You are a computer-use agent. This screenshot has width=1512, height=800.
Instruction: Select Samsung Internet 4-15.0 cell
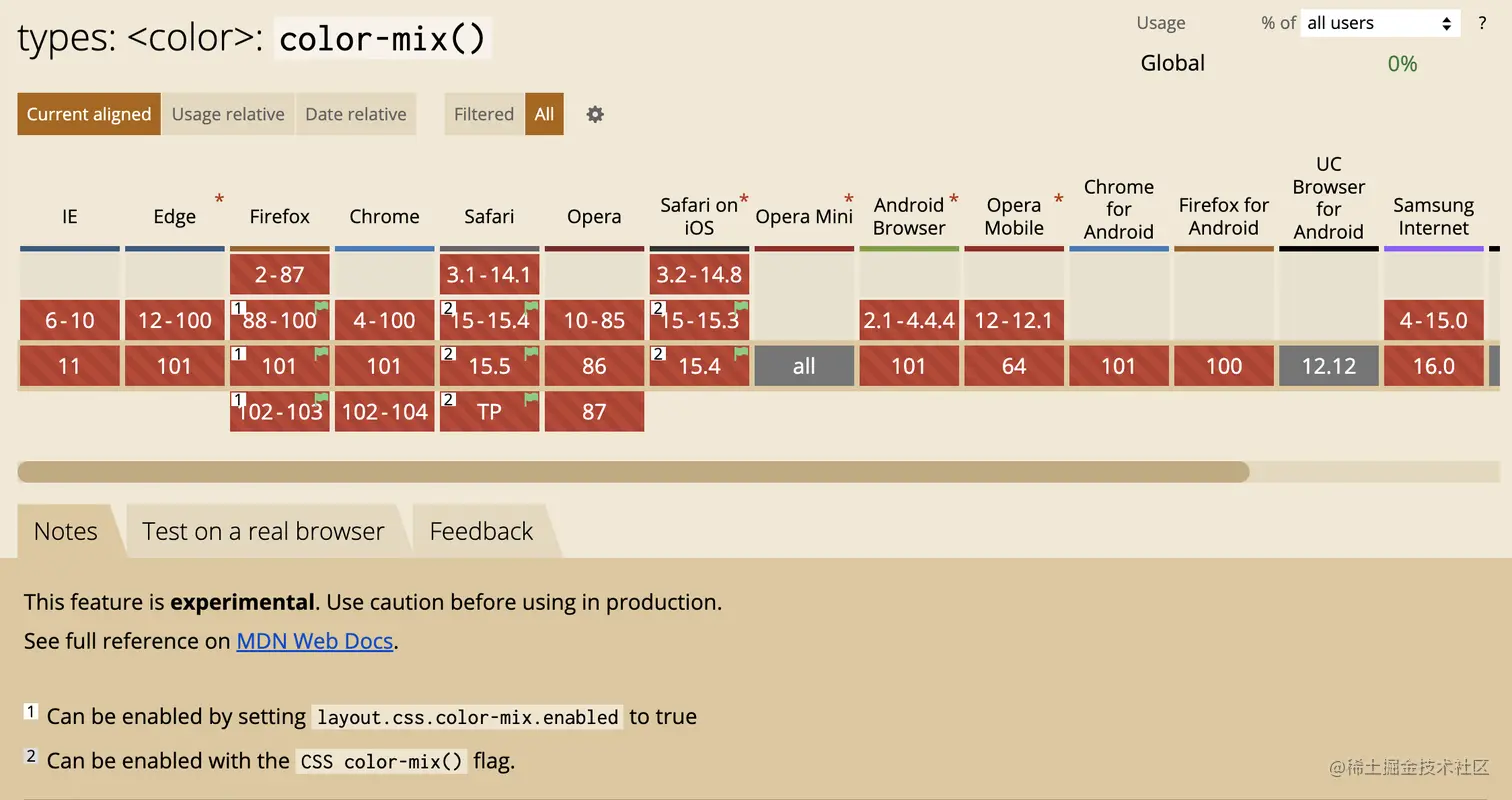point(1434,320)
